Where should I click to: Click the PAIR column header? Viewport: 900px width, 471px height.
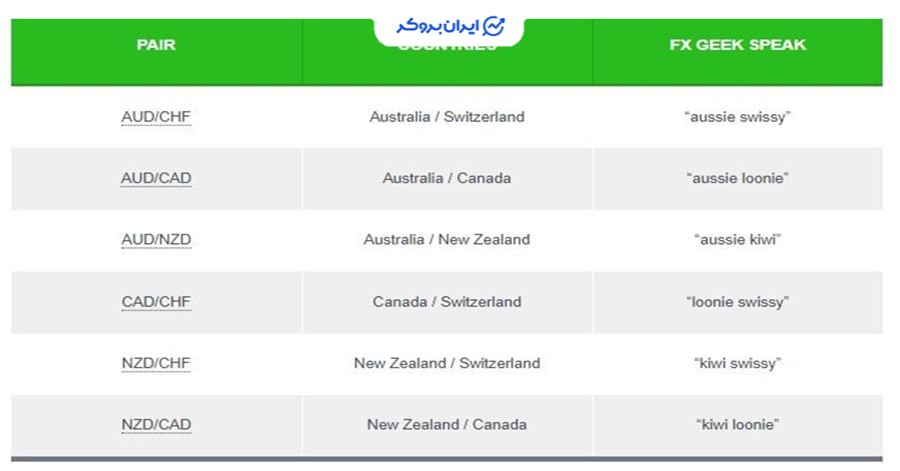[x=156, y=45]
